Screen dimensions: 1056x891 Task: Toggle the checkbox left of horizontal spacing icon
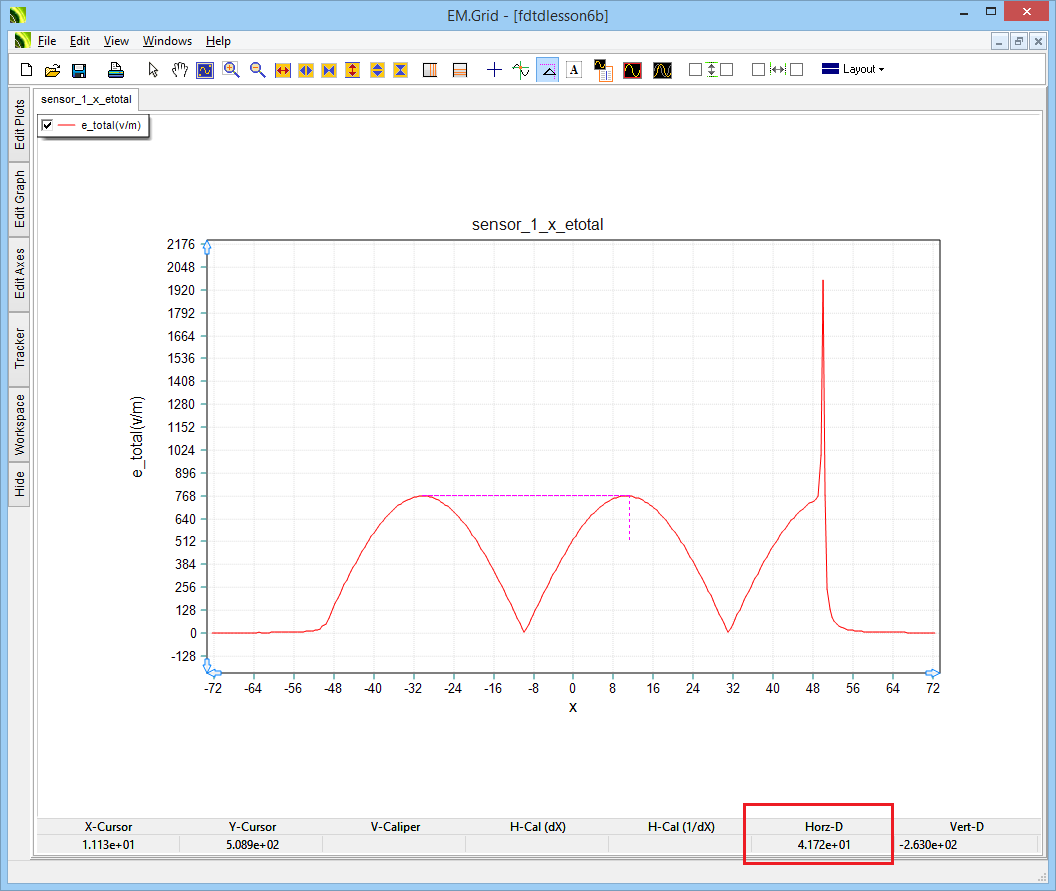(x=758, y=70)
